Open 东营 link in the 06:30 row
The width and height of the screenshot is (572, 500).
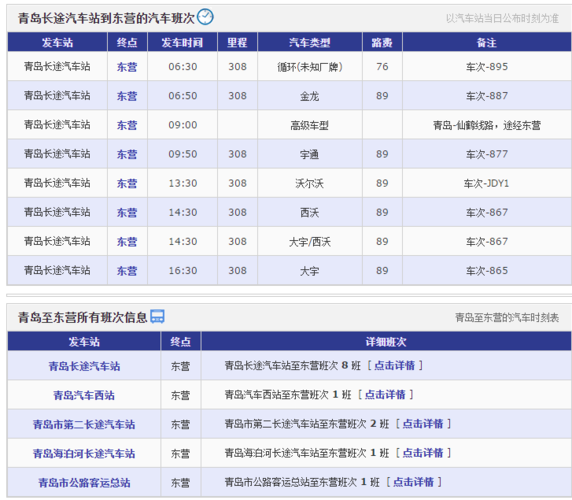click(x=127, y=67)
